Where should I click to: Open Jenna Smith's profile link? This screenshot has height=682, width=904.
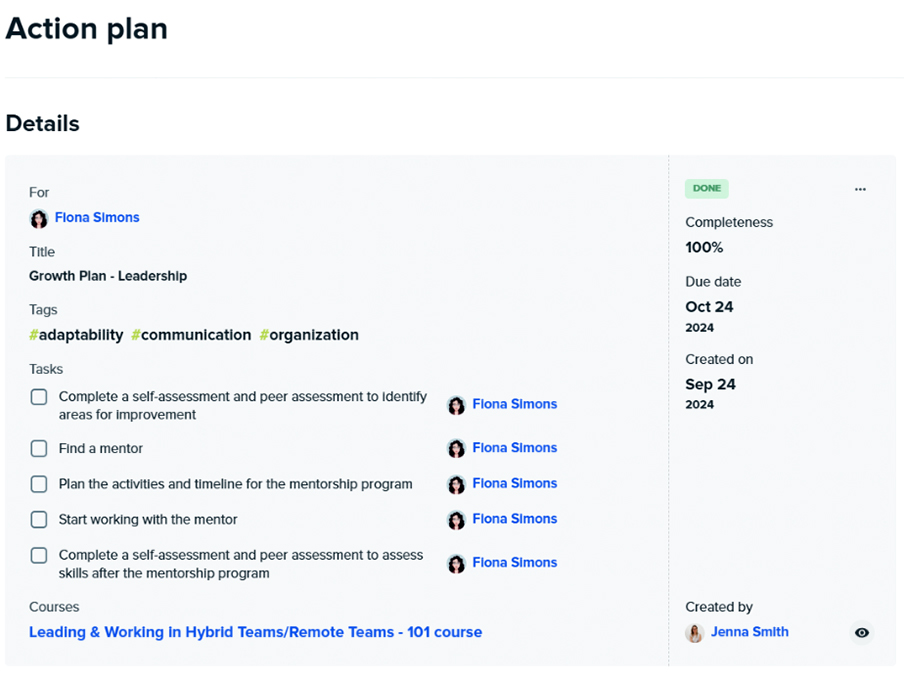[749, 632]
